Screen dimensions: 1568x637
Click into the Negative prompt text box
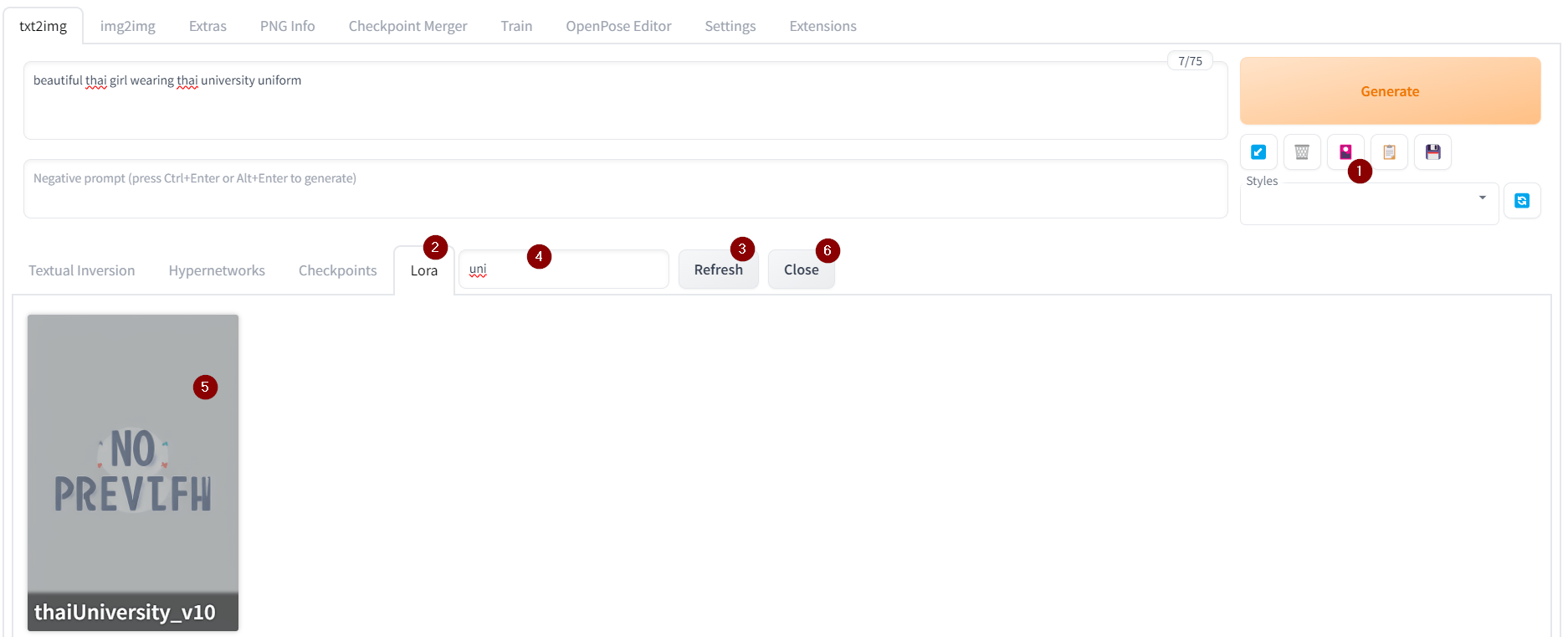pos(625,189)
